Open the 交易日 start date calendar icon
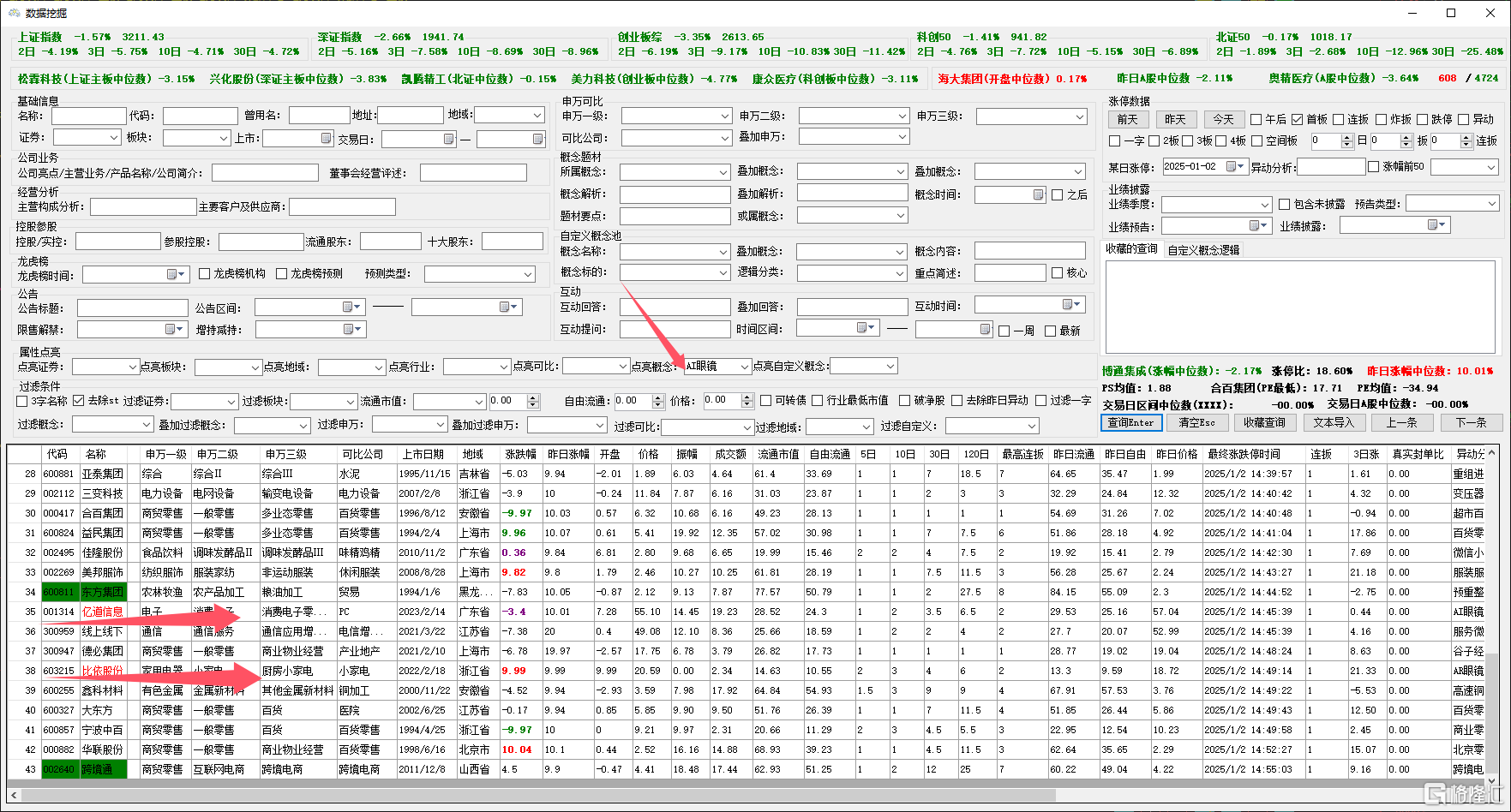Image resolution: width=1511 pixels, height=812 pixels. coord(449,139)
